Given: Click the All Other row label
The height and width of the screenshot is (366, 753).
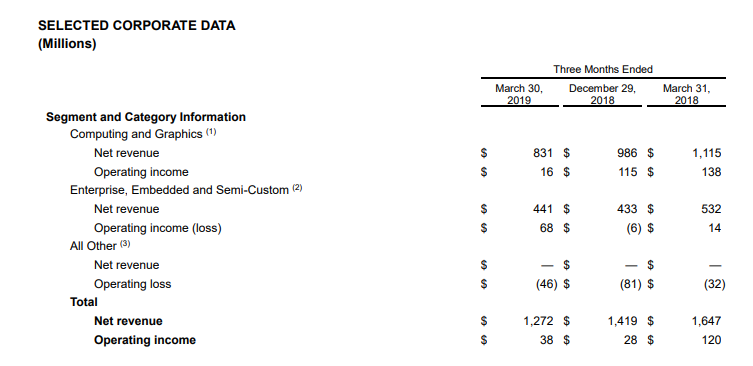Looking at the screenshot, I should (93, 246).
